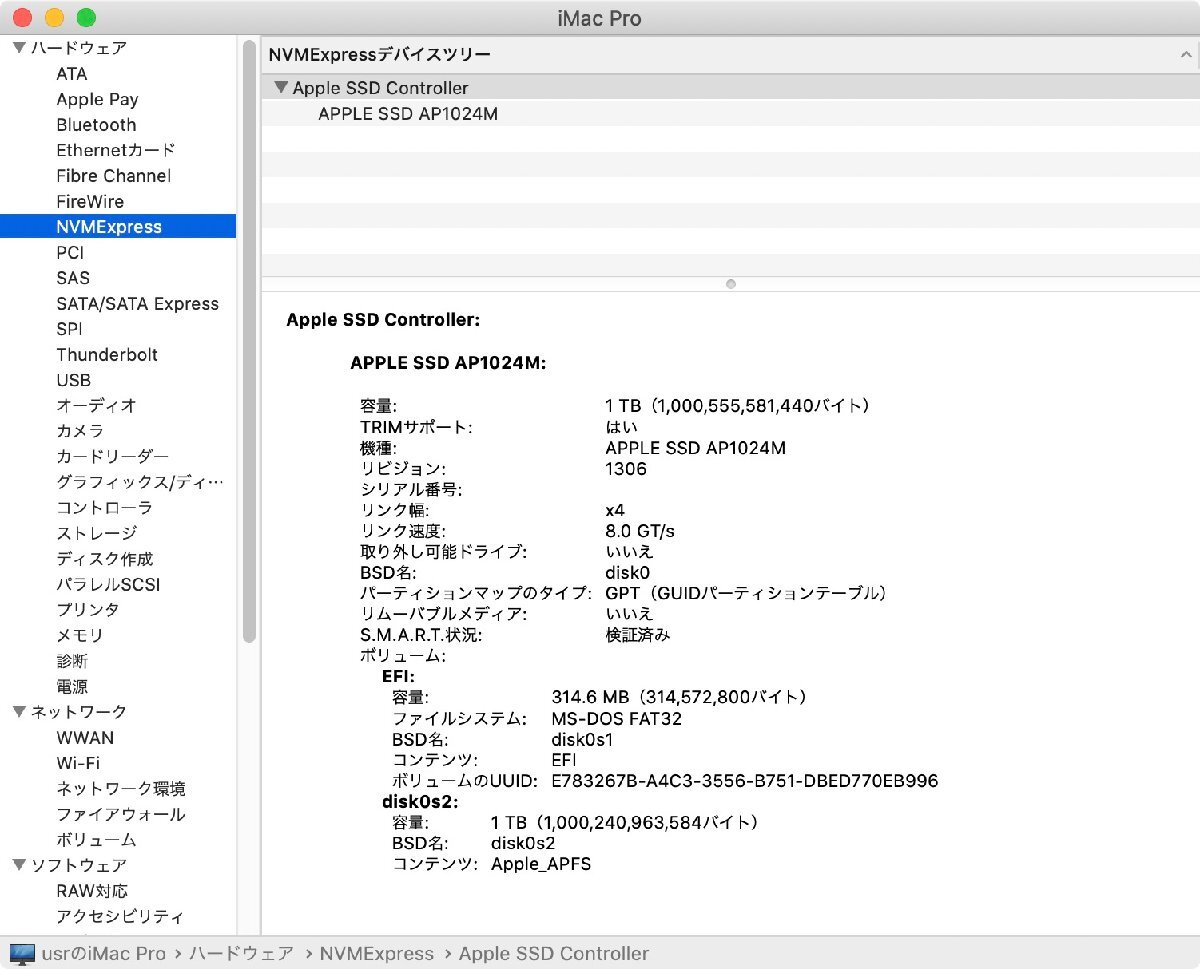The width and height of the screenshot is (1200, 969).
Task: Click the MS-DOS FAT32 file system value
Action: coord(617,719)
